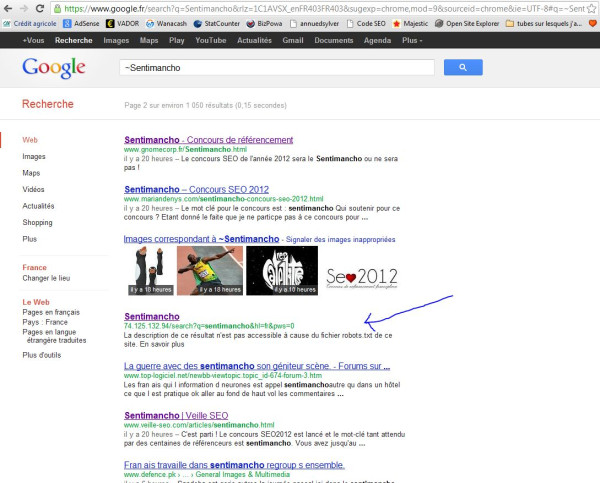The width and height of the screenshot is (600, 483).
Task: Open the raised hands image thumbnail
Action: pyautogui.click(x=151, y=271)
